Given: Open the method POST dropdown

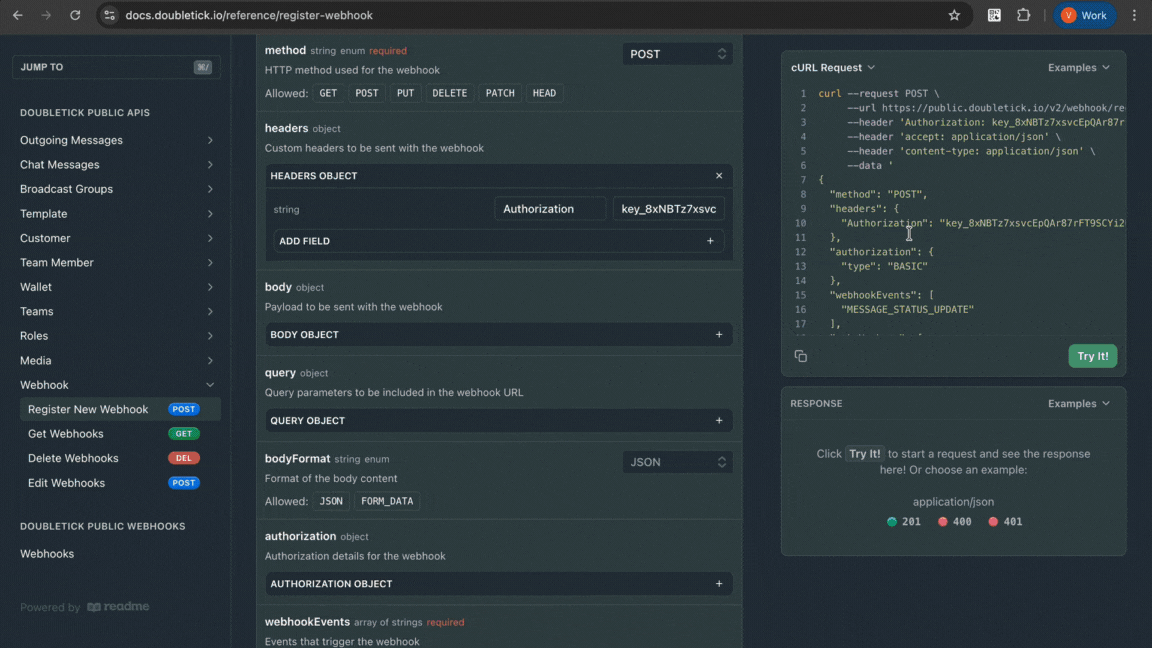Looking at the screenshot, I should pos(677,54).
